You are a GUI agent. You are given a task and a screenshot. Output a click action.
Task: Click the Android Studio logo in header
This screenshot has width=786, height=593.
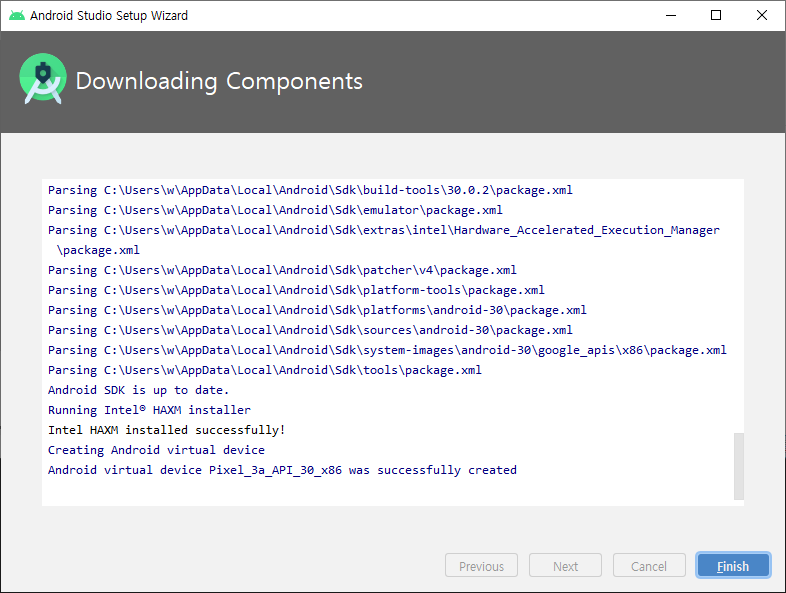pyautogui.click(x=43, y=79)
